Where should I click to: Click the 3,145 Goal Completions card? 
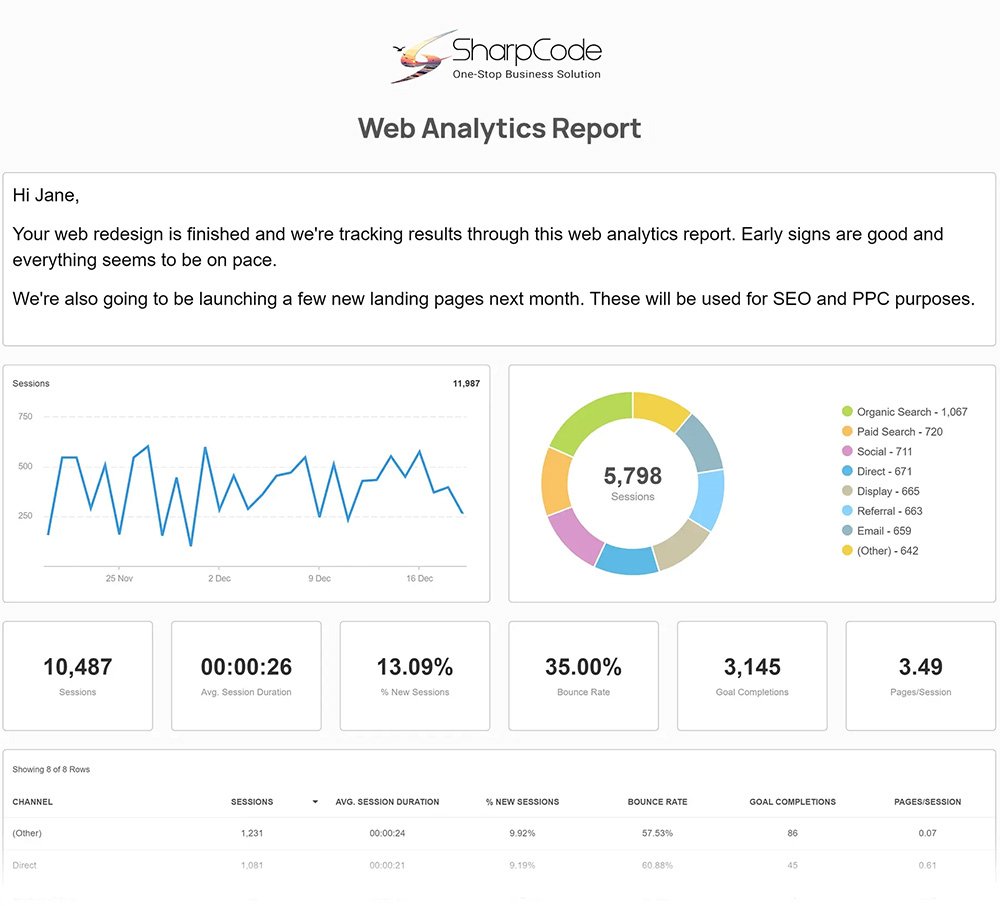(x=752, y=675)
